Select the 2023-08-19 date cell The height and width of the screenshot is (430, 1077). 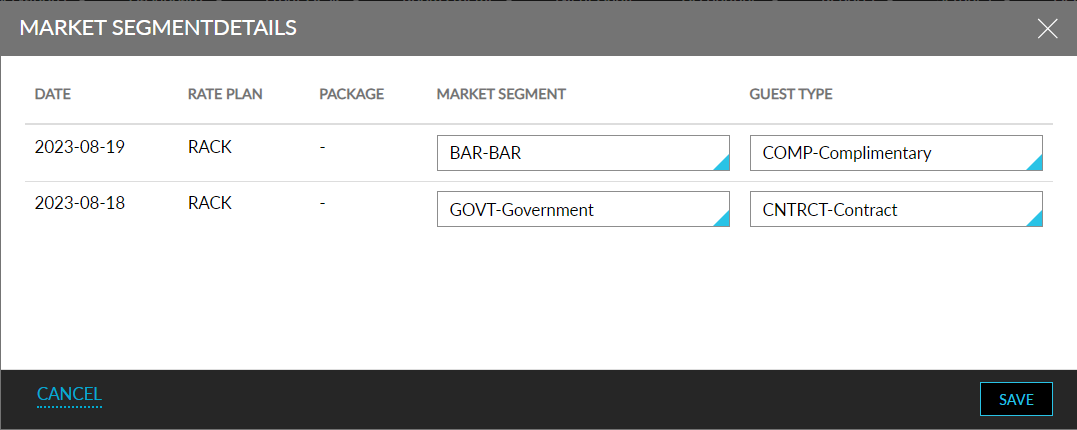click(x=80, y=147)
